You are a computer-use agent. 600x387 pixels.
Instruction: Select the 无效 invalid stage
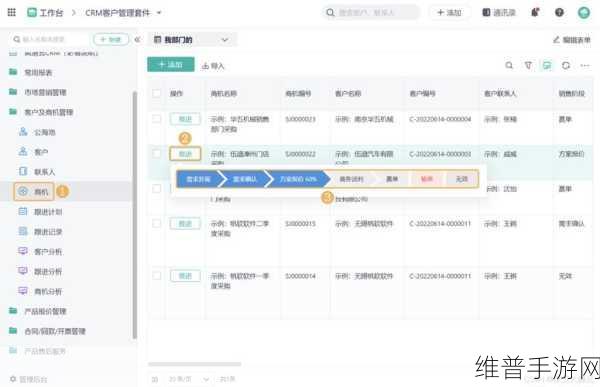coord(462,179)
